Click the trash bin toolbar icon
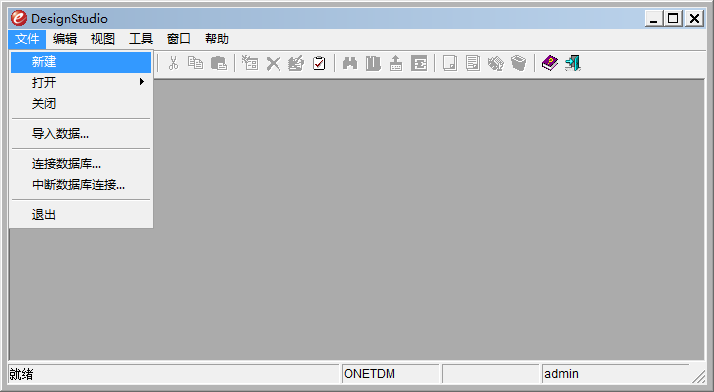 [518, 63]
